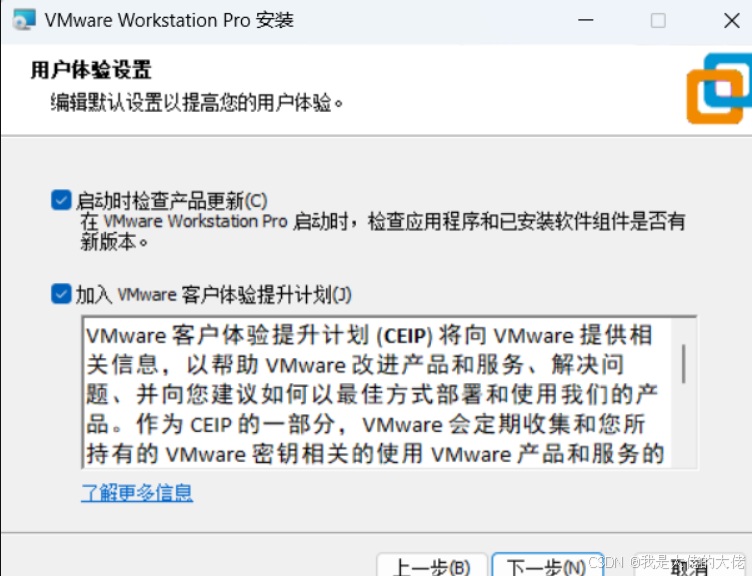752x576 pixels.
Task: Click the update check description paragraph
Action: (382, 231)
